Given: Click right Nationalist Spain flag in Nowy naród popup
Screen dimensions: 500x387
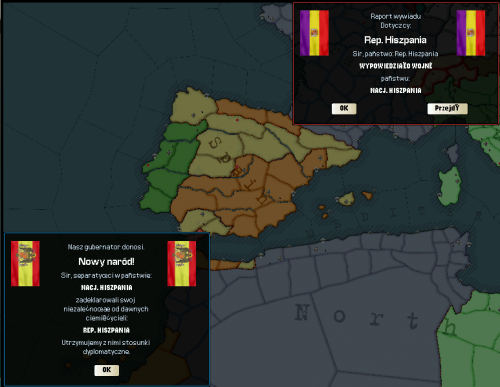Looking at the screenshot, I should [182, 264].
